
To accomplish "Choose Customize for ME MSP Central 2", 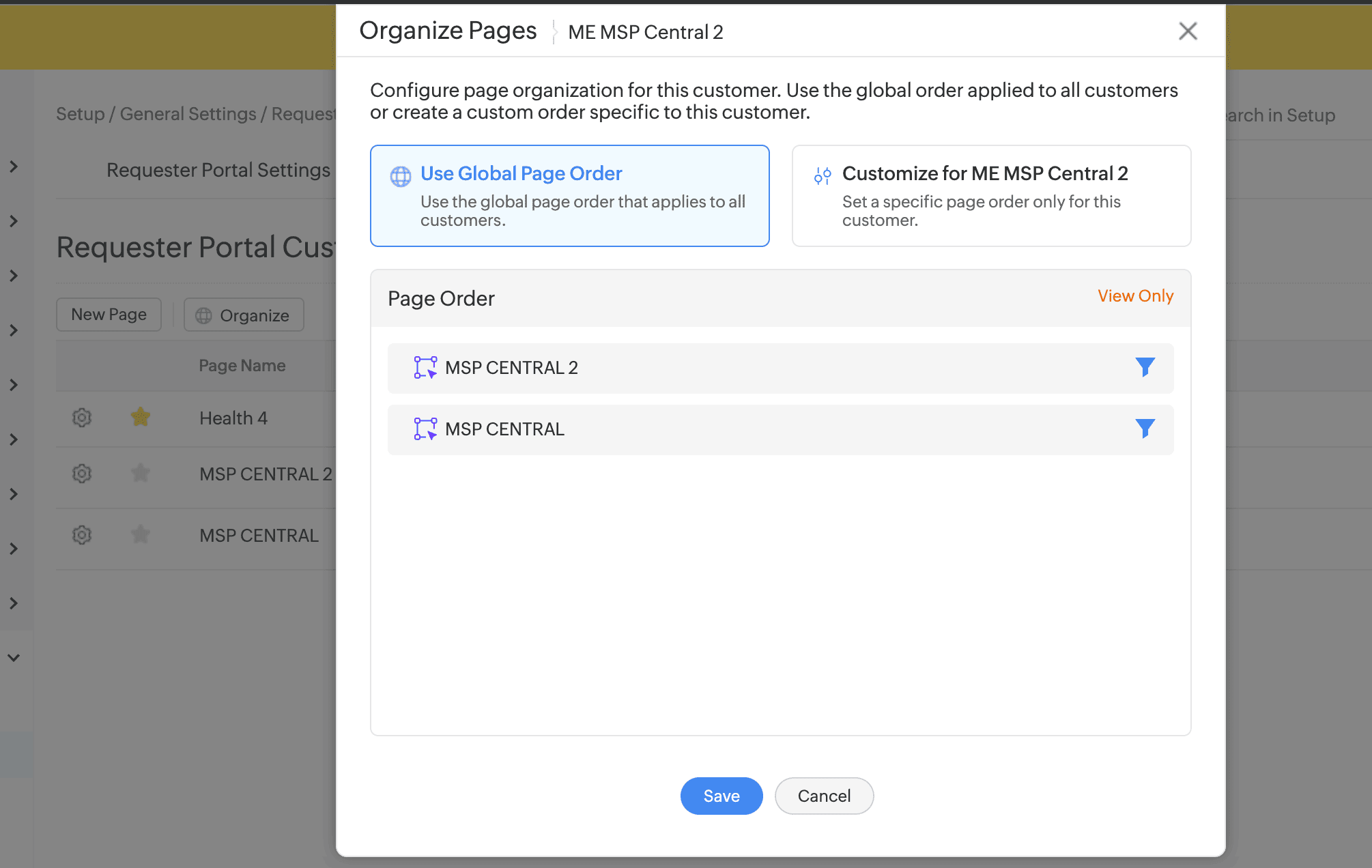I will pos(991,196).
